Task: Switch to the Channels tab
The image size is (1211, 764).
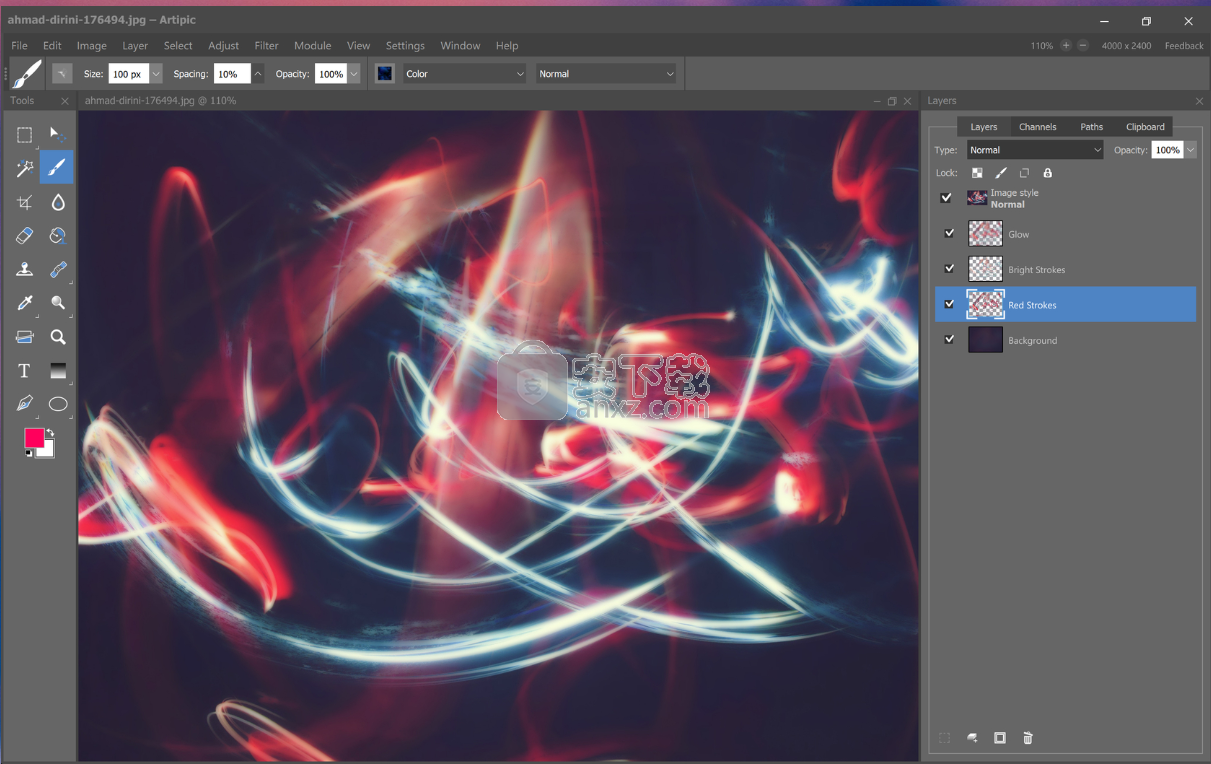Action: tap(1038, 127)
